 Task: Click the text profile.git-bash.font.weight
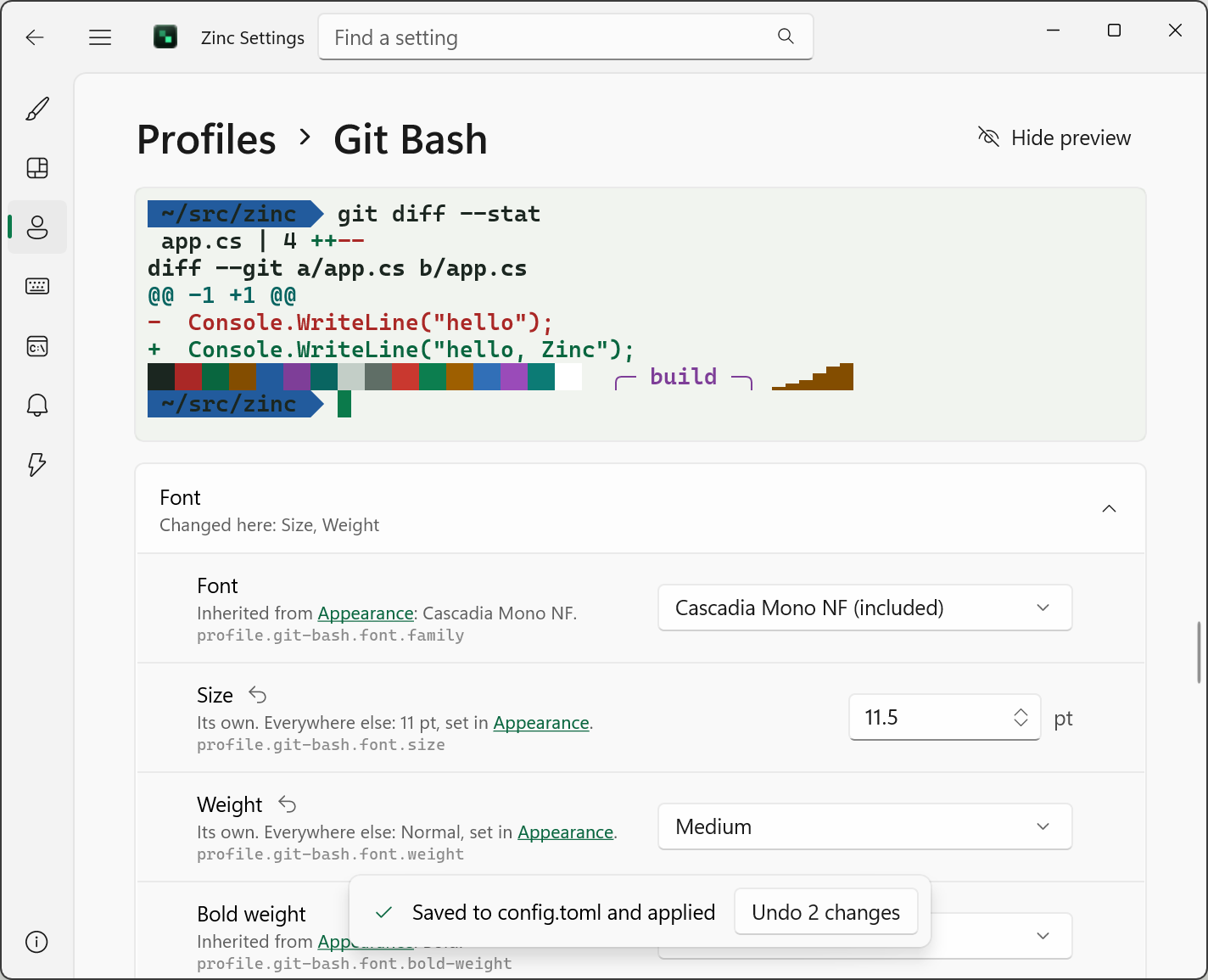331,854
